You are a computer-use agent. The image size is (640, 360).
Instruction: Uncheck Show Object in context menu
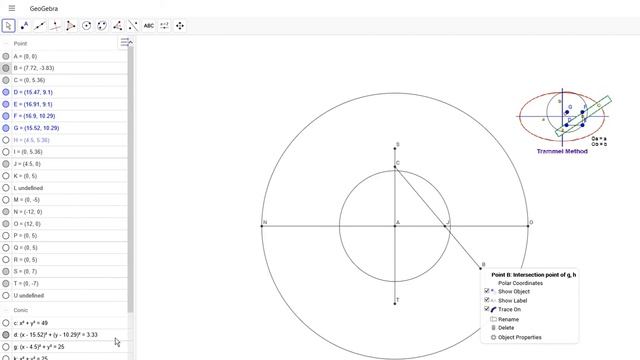(487, 291)
